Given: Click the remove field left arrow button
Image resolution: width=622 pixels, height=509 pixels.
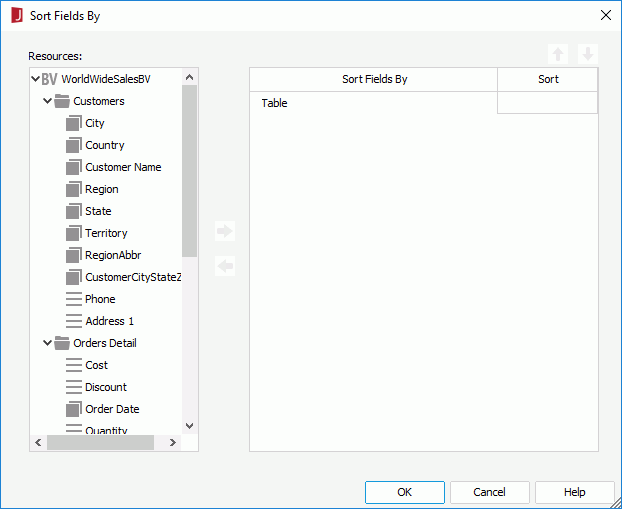Looking at the screenshot, I should click(x=225, y=266).
